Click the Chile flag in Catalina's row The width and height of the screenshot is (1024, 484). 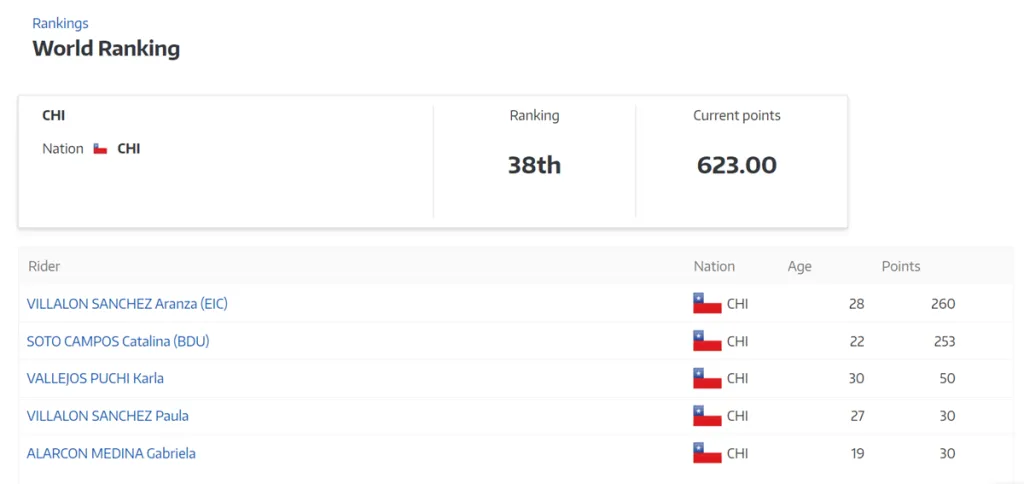[707, 341]
